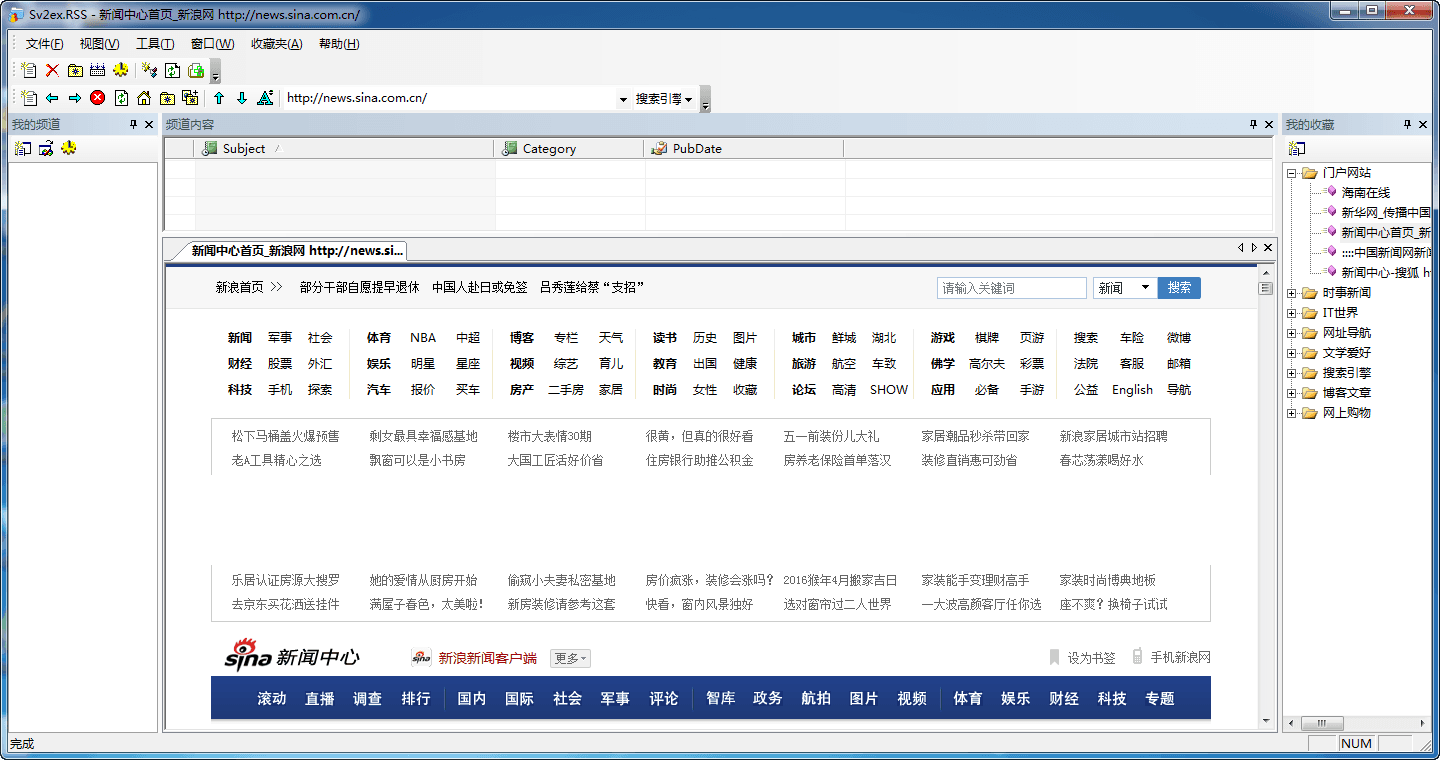The width and height of the screenshot is (1440, 760).
Task: Click the red X delete icon
Action: point(52,70)
